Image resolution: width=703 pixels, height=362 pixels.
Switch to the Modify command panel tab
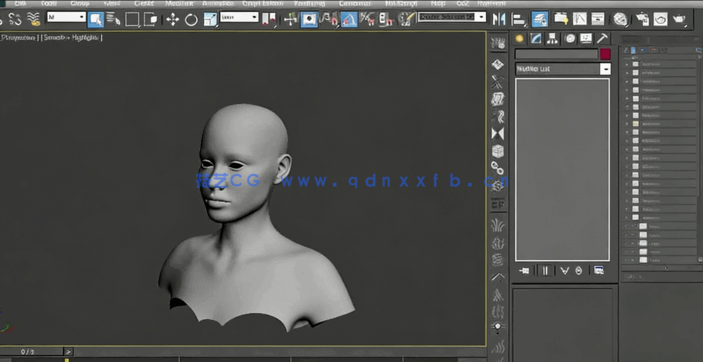pyautogui.click(x=536, y=39)
